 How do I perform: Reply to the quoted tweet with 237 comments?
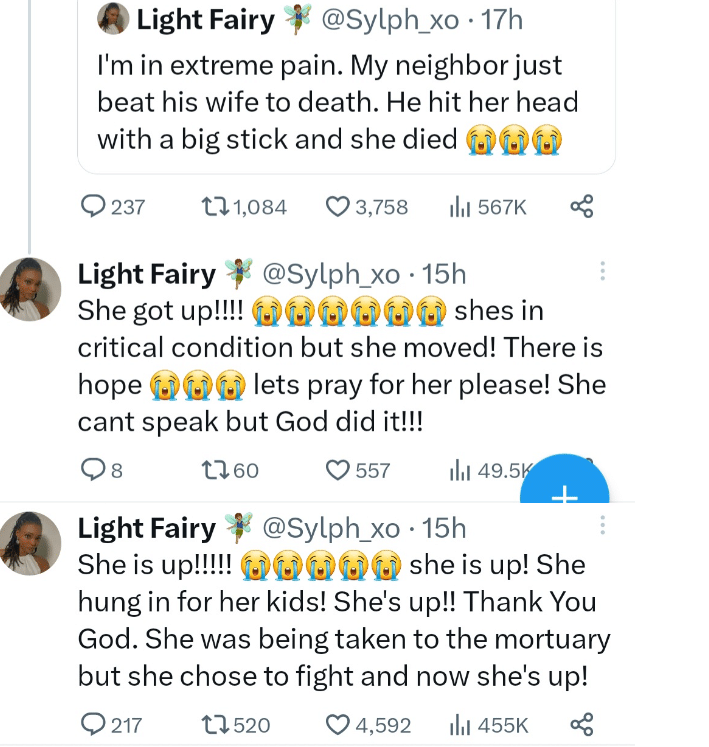[x=93, y=207]
